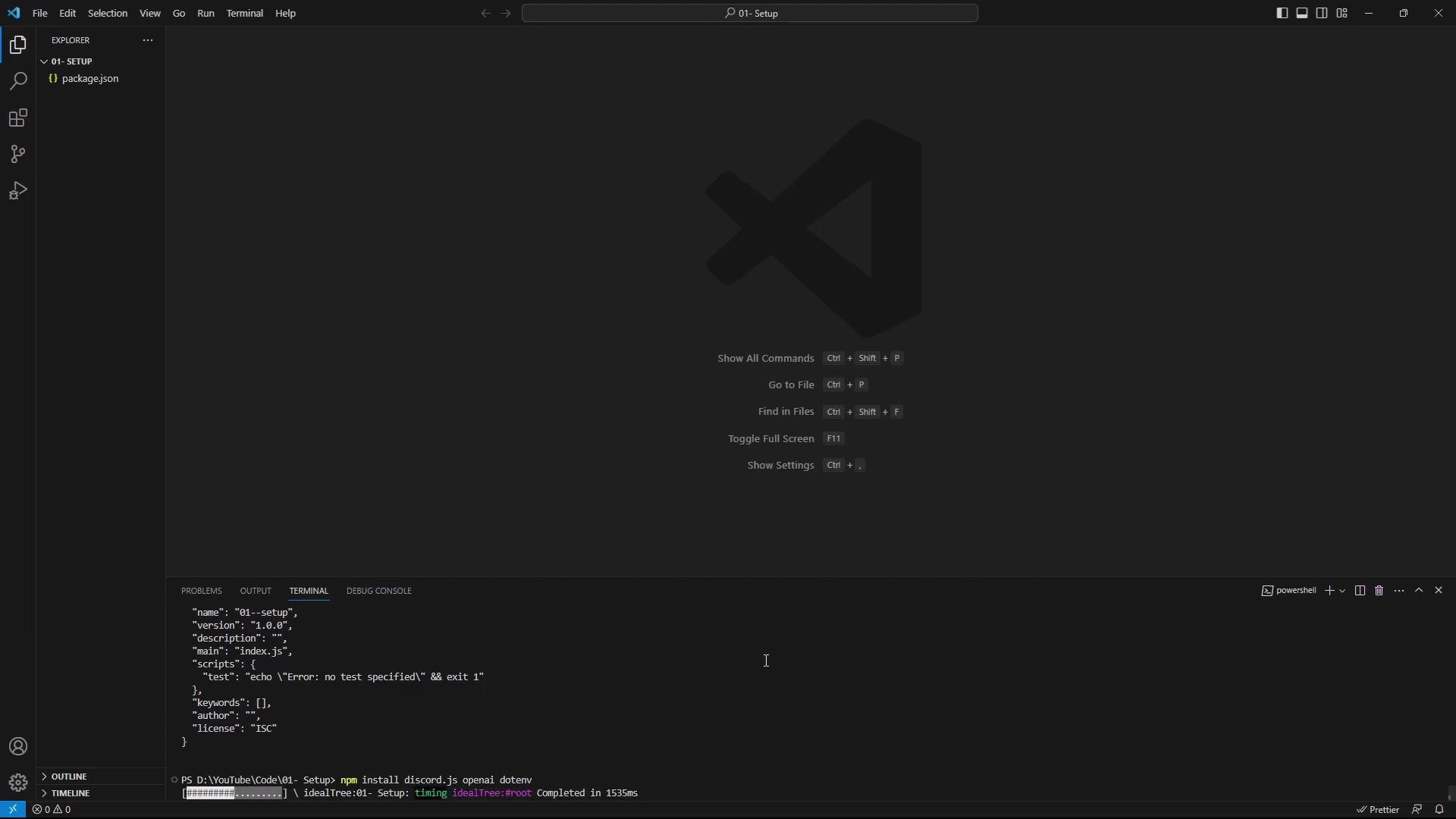Screen dimensions: 1456x819
Task: Toggle the panel layout icon
Action: 1302,14
